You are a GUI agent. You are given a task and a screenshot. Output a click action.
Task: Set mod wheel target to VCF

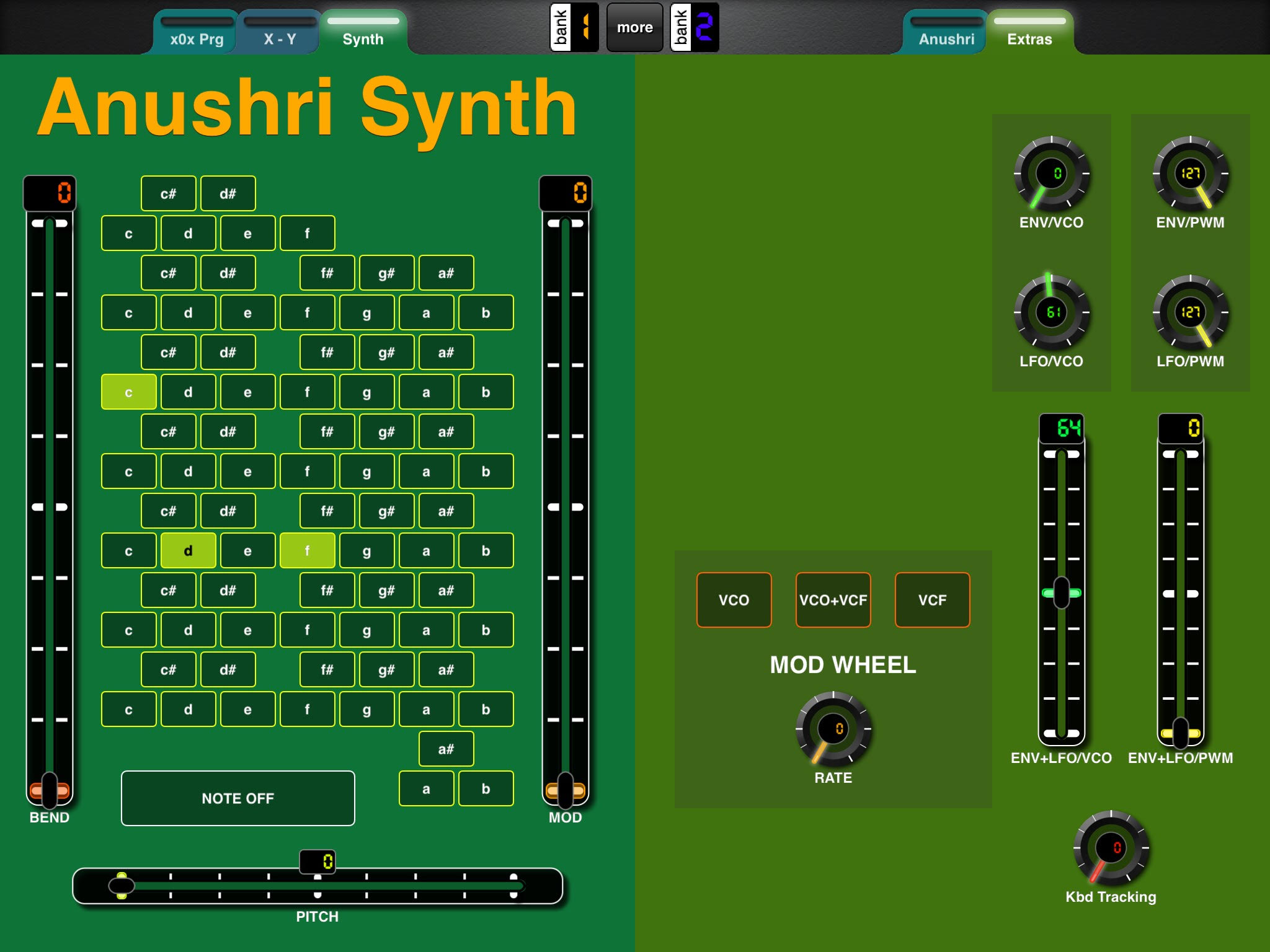tap(933, 600)
